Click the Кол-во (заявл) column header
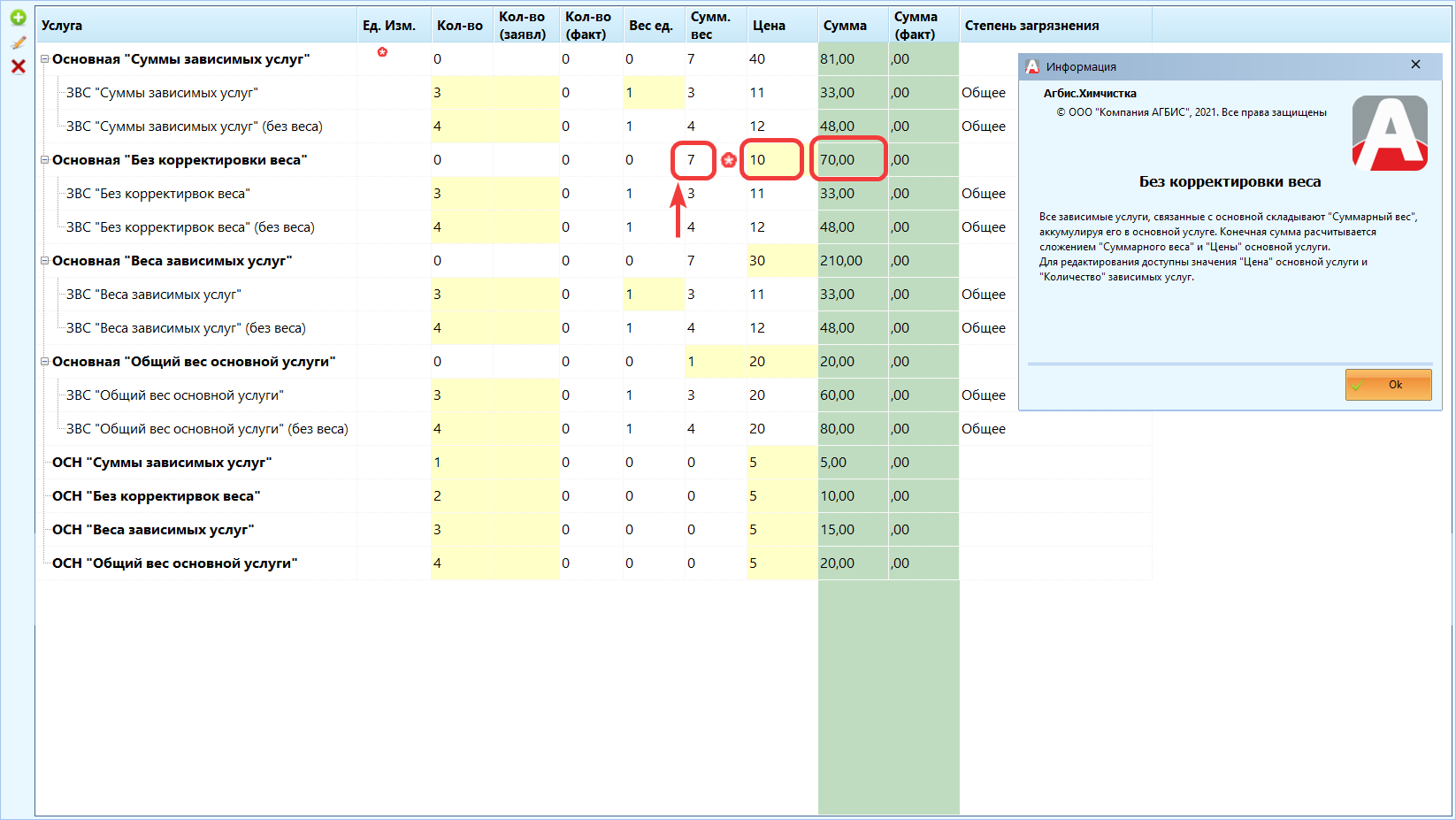The width and height of the screenshot is (1456, 820). point(525,25)
